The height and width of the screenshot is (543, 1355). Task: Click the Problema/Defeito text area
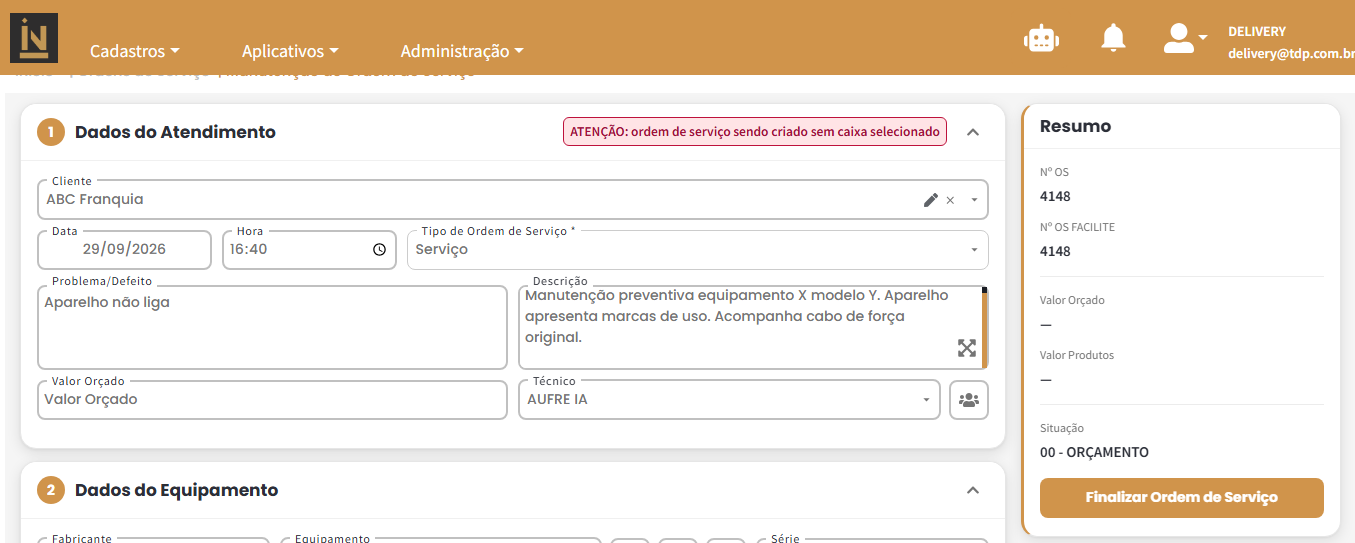[x=272, y=328]
